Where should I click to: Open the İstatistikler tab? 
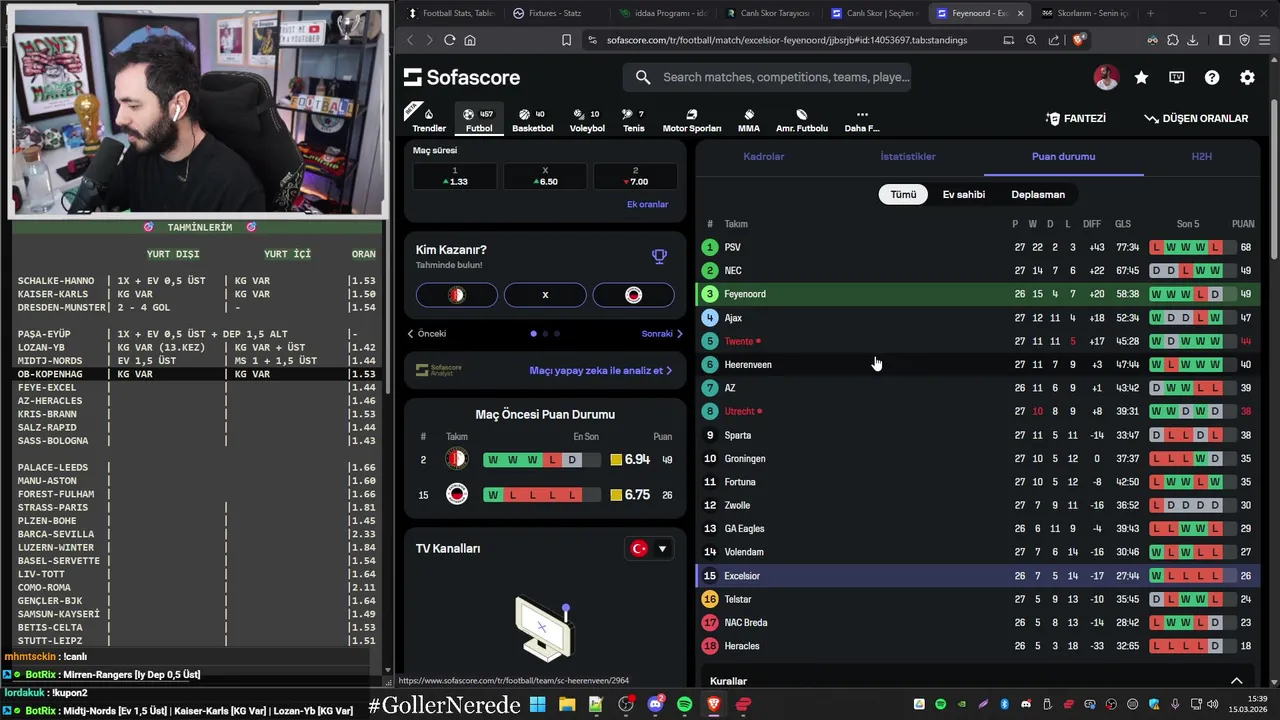[x=908, y=156]
